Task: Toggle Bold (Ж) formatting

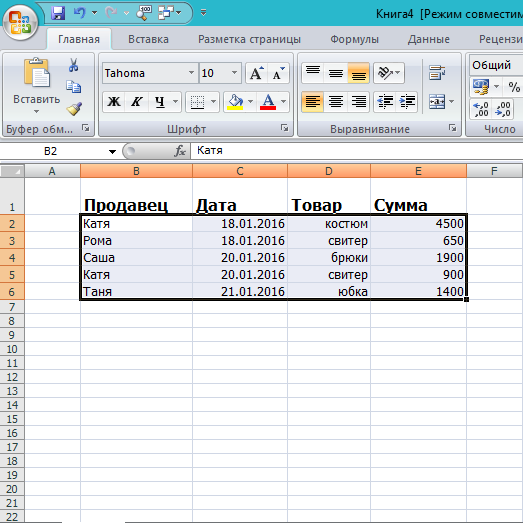Action: 114,101
